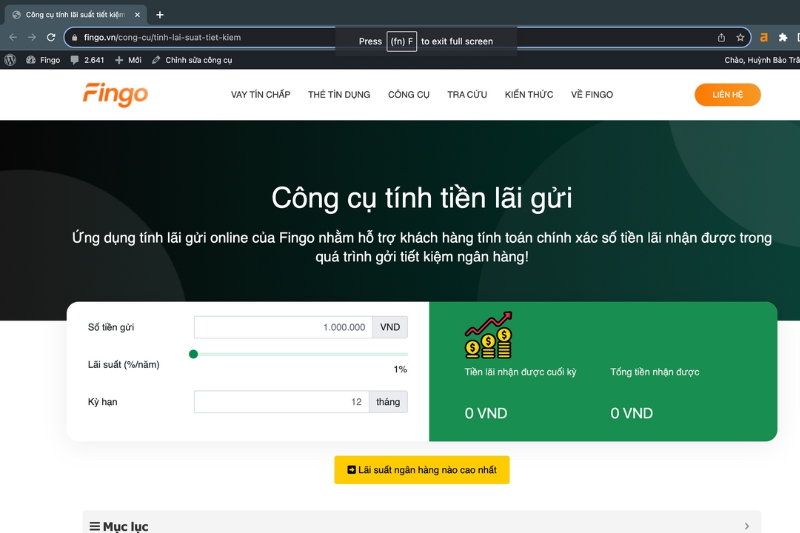Click the 'Lãi suất (%/năm)' label
The height and width of the screenshot is (533, 800).
123,364
